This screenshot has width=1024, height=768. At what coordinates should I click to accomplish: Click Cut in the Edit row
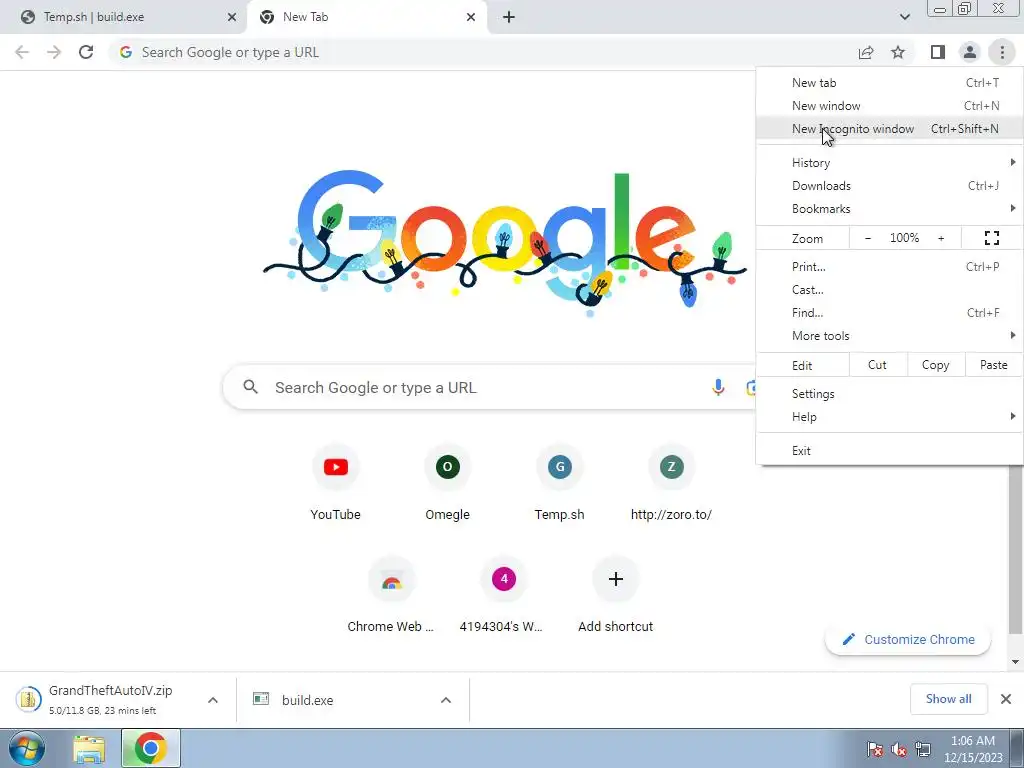point(878,365)
